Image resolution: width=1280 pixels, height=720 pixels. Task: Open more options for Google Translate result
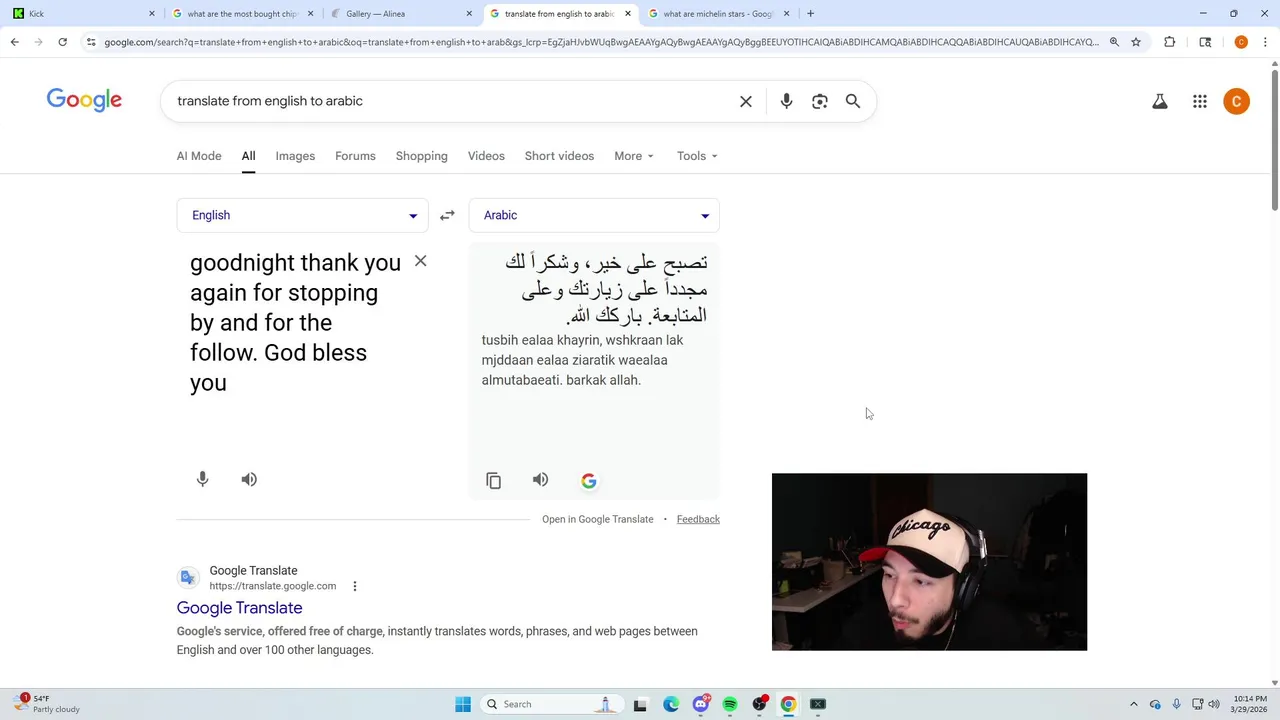coord(354,586)
